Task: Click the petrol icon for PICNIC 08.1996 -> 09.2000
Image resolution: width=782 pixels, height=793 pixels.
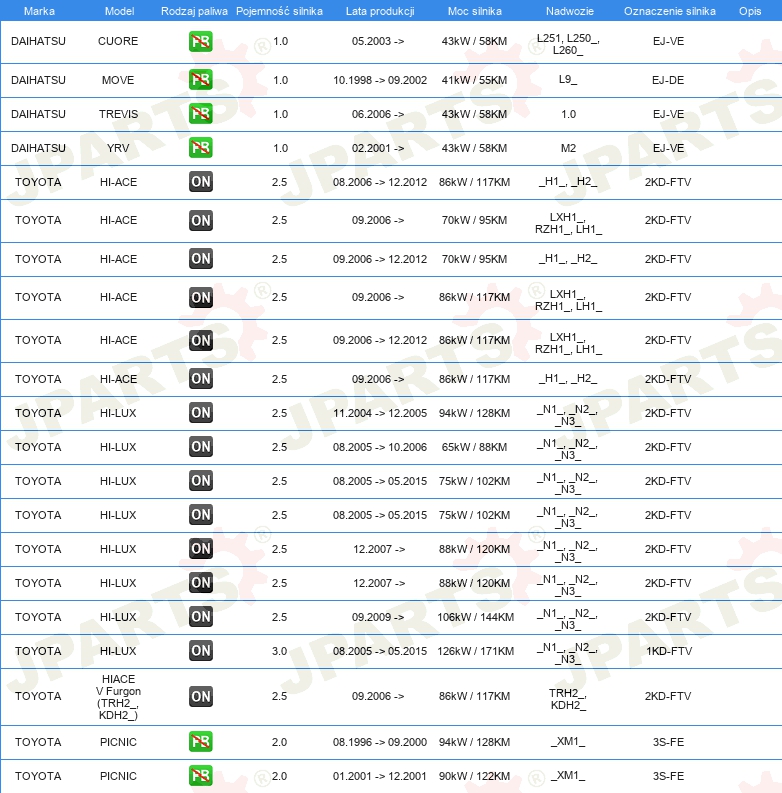Action: coord(201,741)
